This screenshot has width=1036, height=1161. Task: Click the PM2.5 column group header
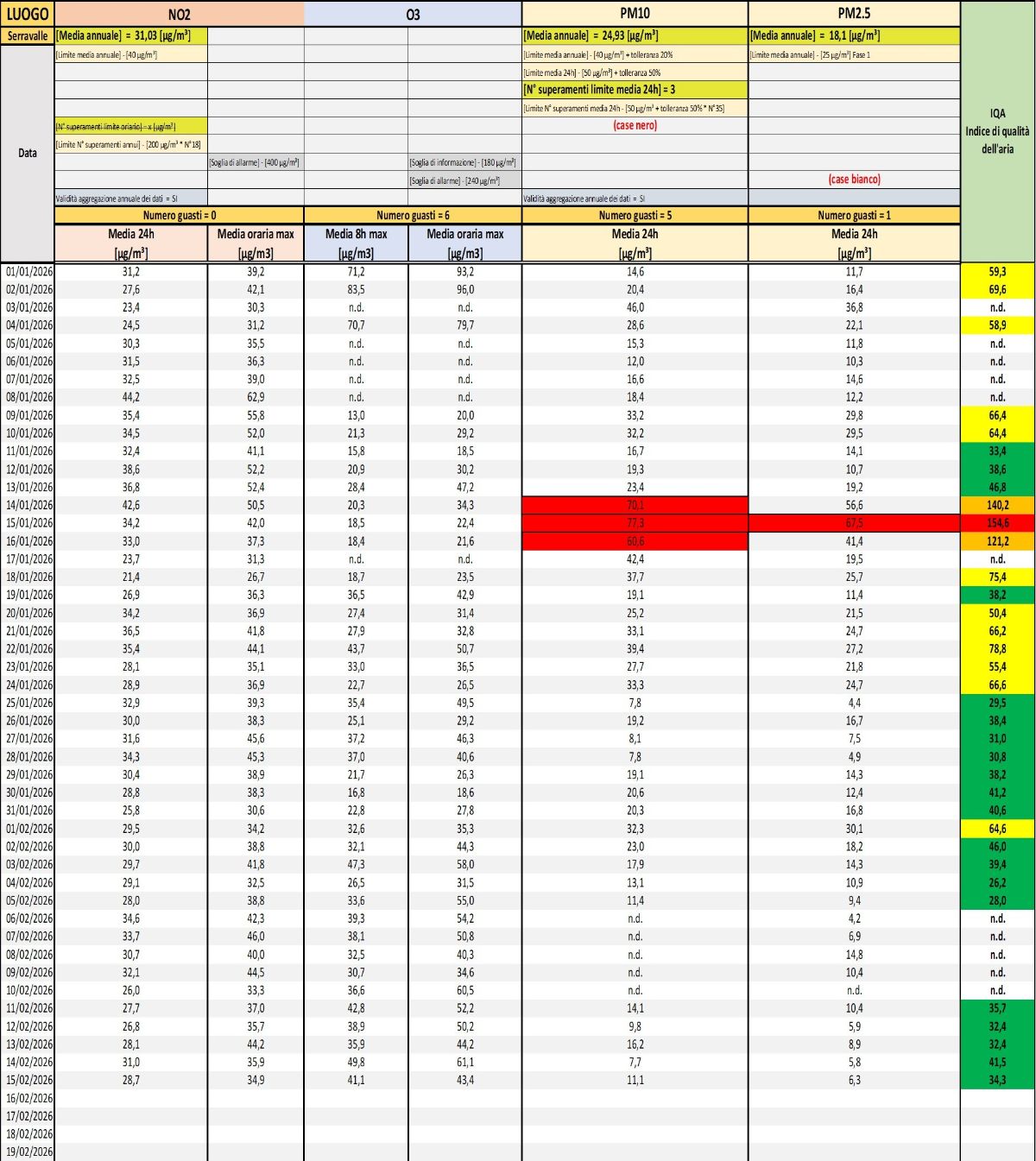tap(854, 14)
